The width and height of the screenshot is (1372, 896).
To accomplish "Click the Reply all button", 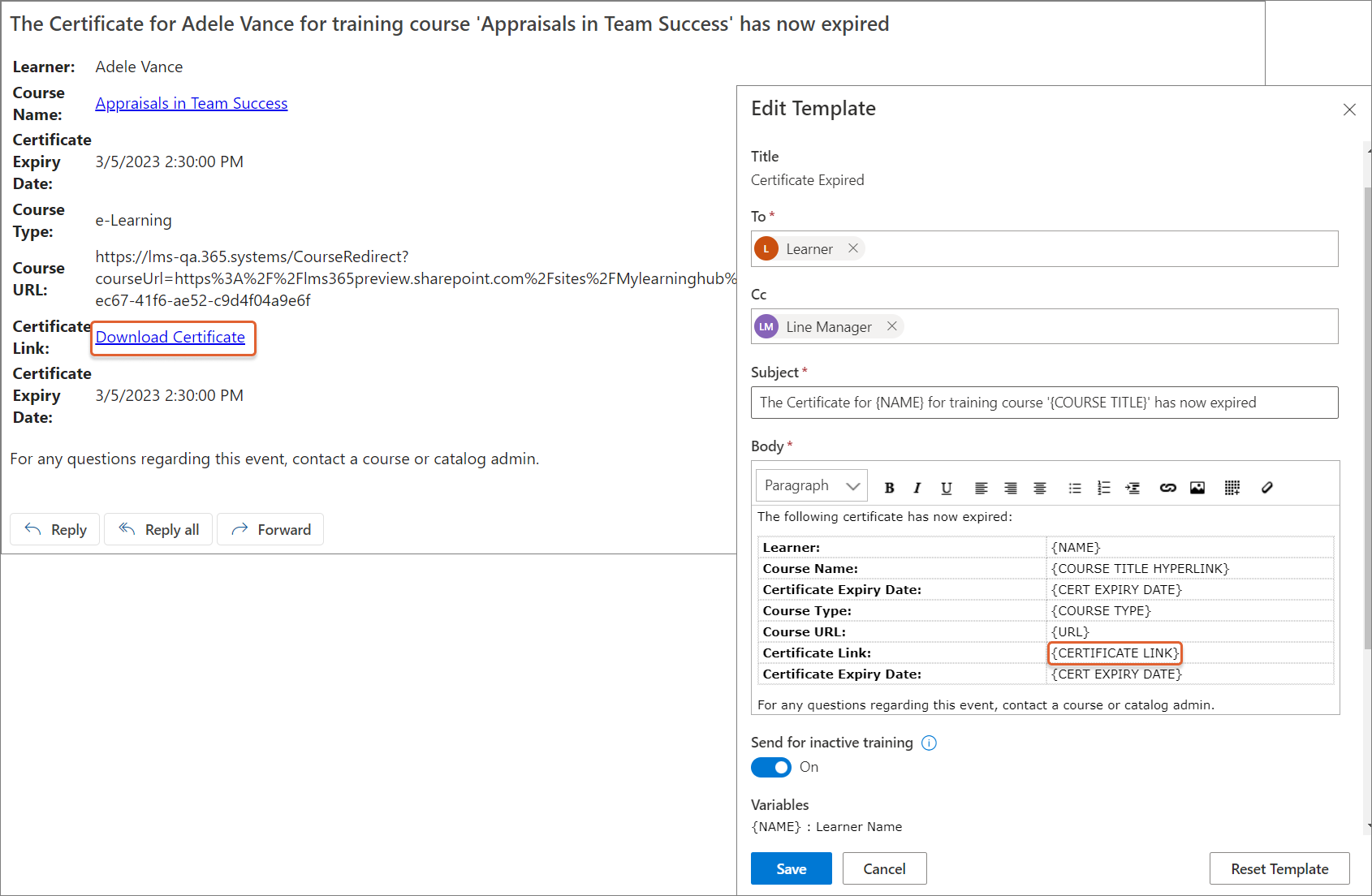I will click(158, 529).
